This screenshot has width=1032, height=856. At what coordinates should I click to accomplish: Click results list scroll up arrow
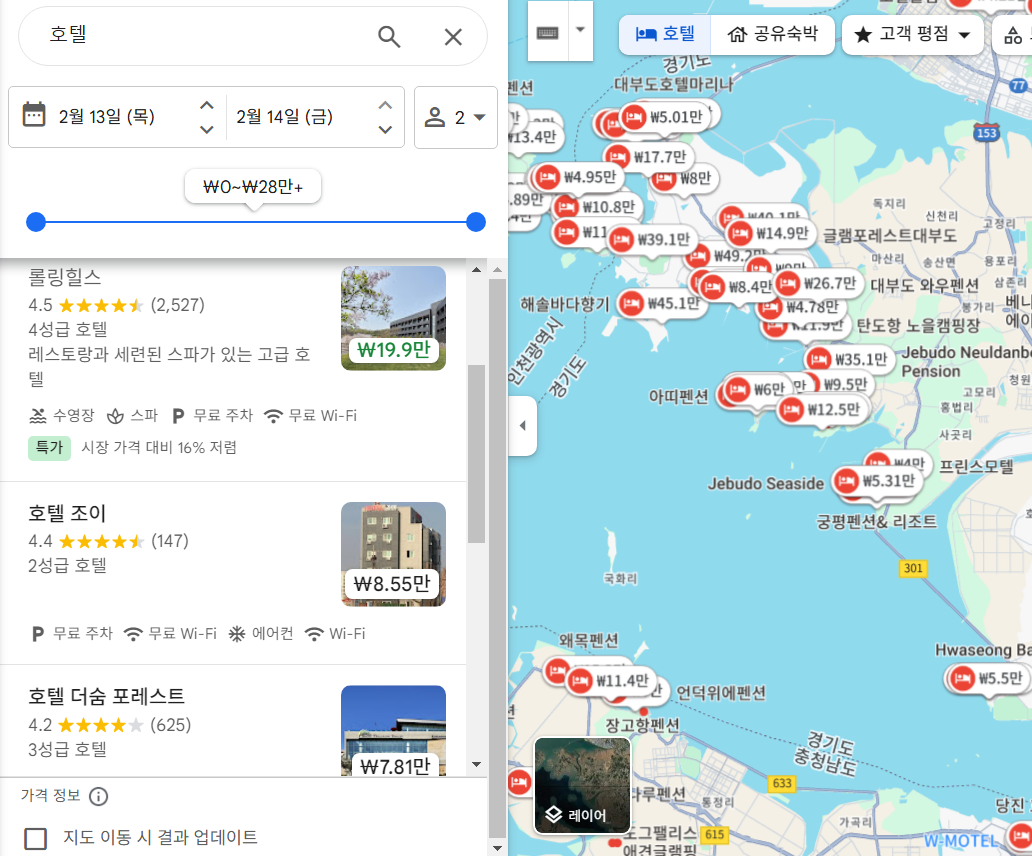pyautogui.click(x=477, y=270)
